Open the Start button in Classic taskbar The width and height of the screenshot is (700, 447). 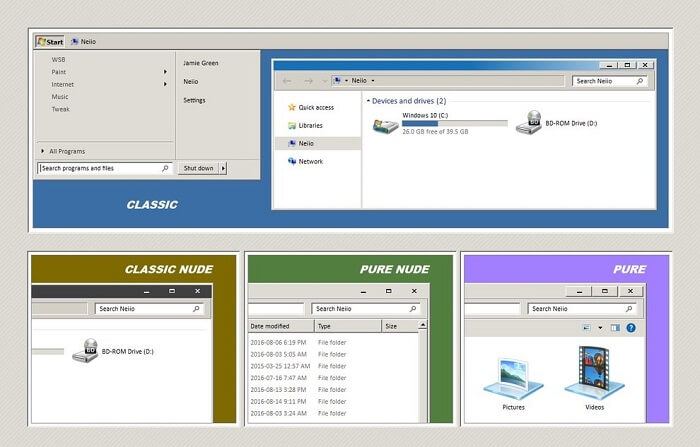[x=50, y=42]
